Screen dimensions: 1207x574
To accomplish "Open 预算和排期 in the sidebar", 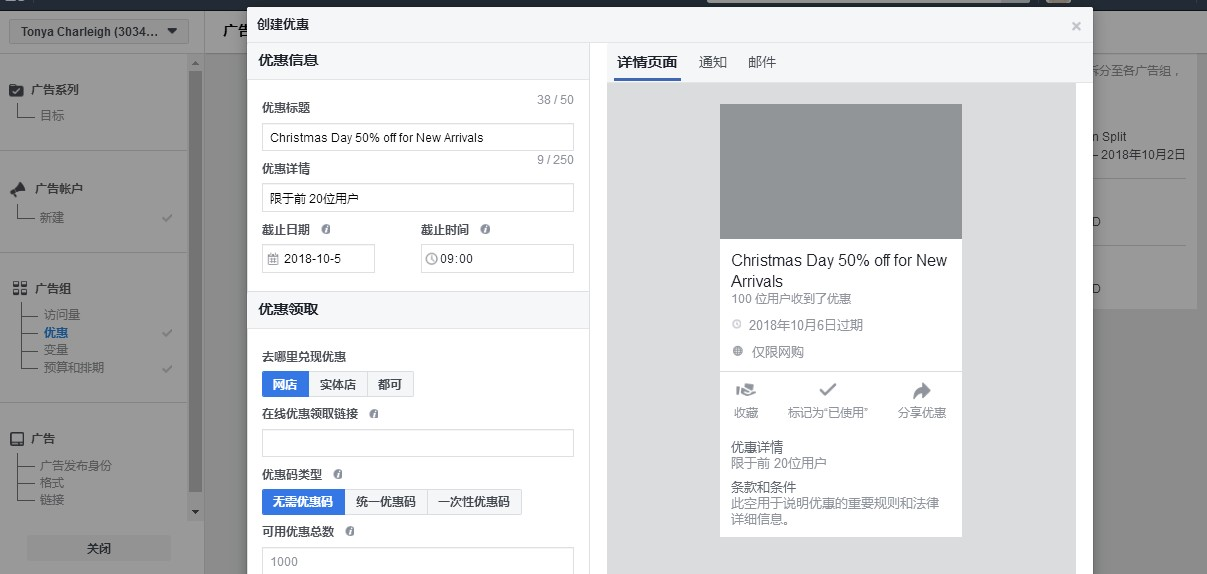I will [74, 368].
